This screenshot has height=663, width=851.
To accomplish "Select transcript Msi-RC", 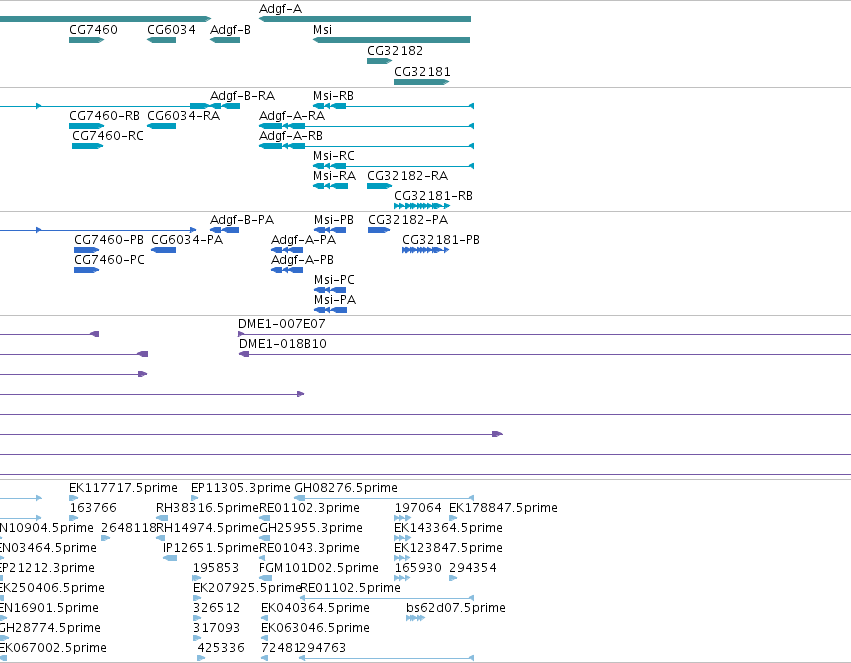I will (x=393, y=166).
